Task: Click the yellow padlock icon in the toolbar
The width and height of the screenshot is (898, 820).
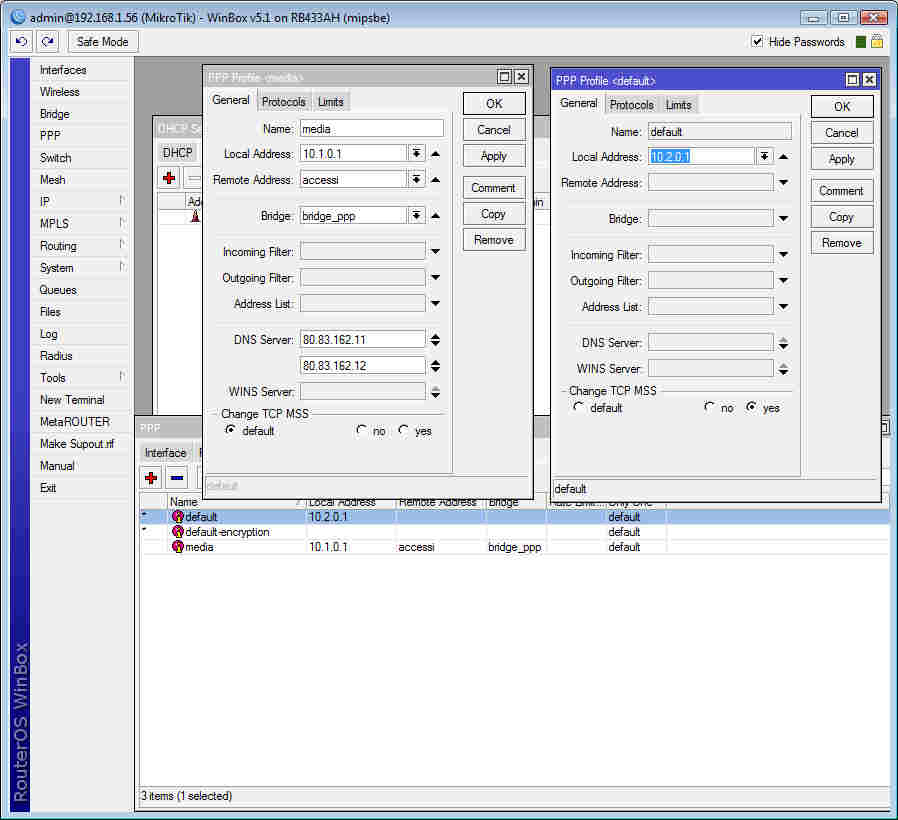Action: click(x=877, y=42)
